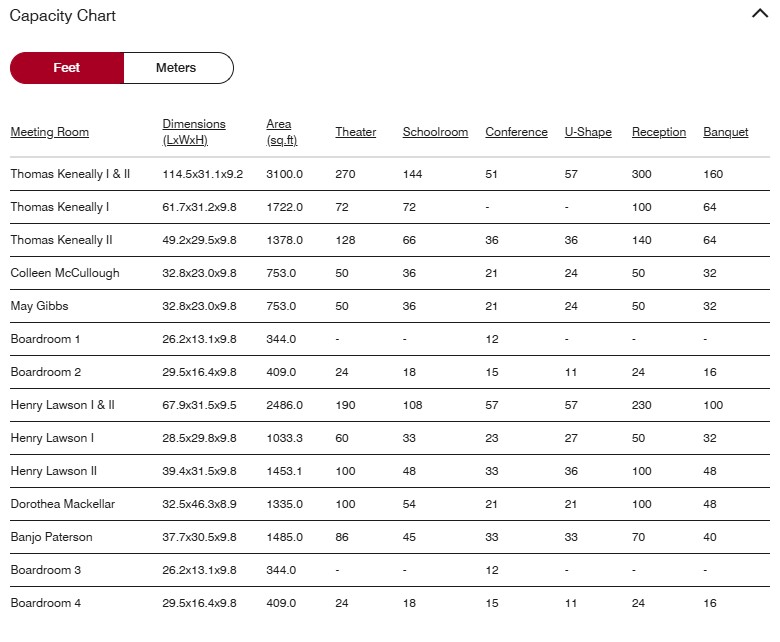Click the Conference column header
780x642 pixels.
[x=516, y=132]
